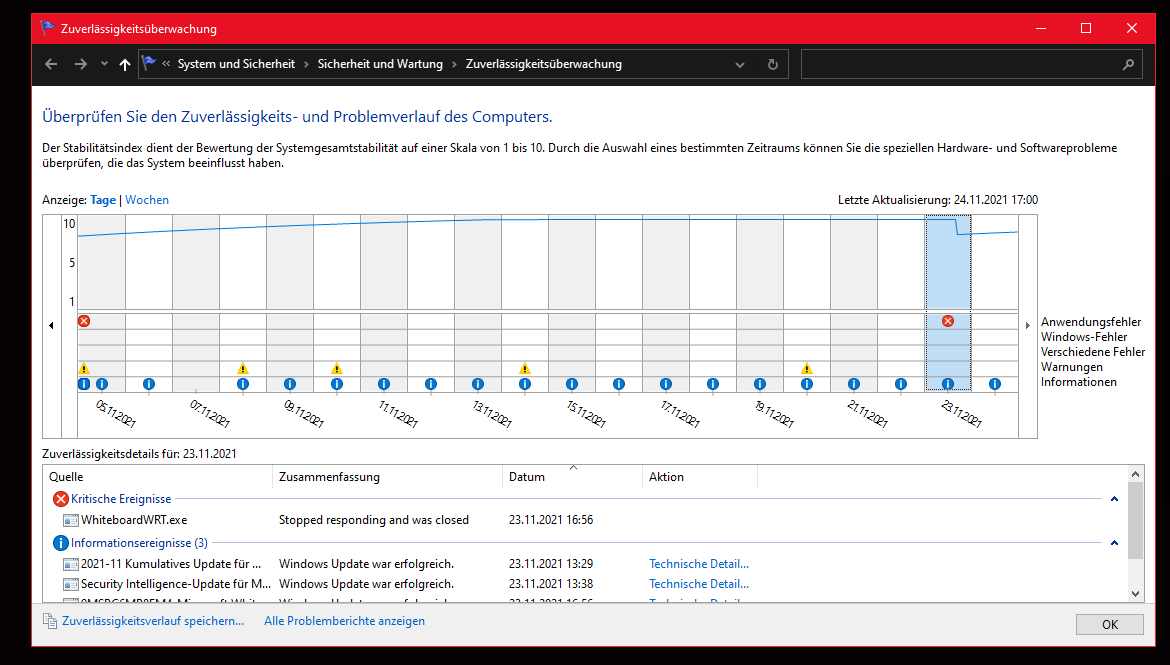Image resolution: width=1170 pixels, height=665 pixels.
Task: Expand chevron after 'System und Sicherheit'
Action: 306,64
